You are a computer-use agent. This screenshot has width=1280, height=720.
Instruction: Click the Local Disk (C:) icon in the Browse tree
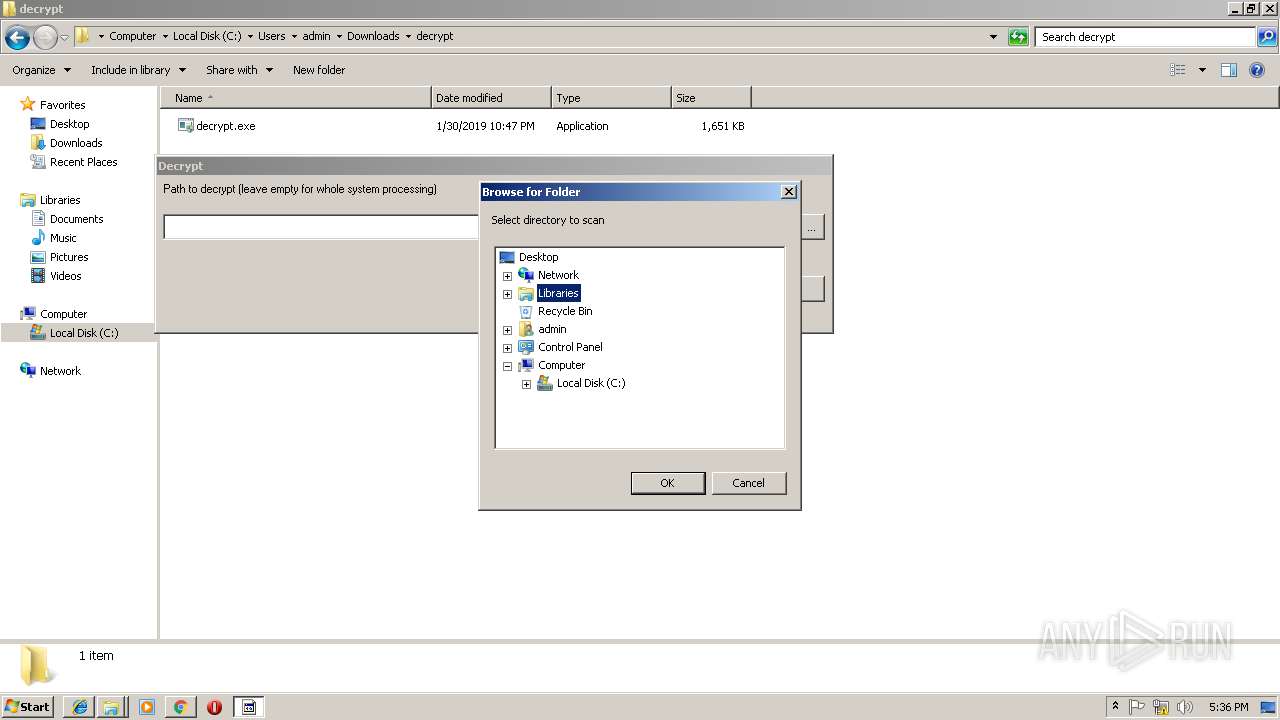(545, 383)
